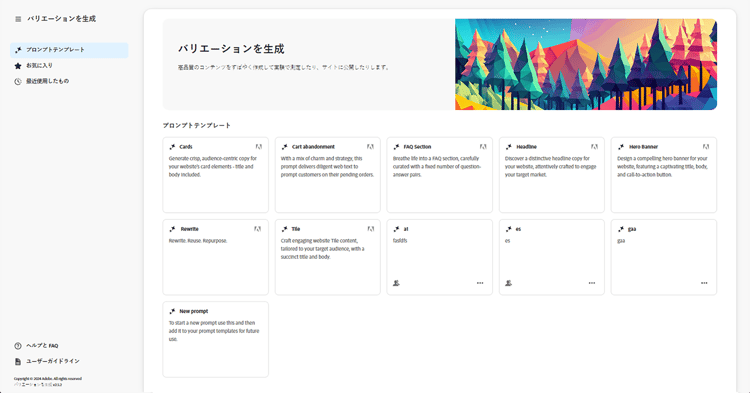Click the wand icon on FAQ Section card
Image resolution: width=750 pixels, height=393 pixels.
point(397,147)
